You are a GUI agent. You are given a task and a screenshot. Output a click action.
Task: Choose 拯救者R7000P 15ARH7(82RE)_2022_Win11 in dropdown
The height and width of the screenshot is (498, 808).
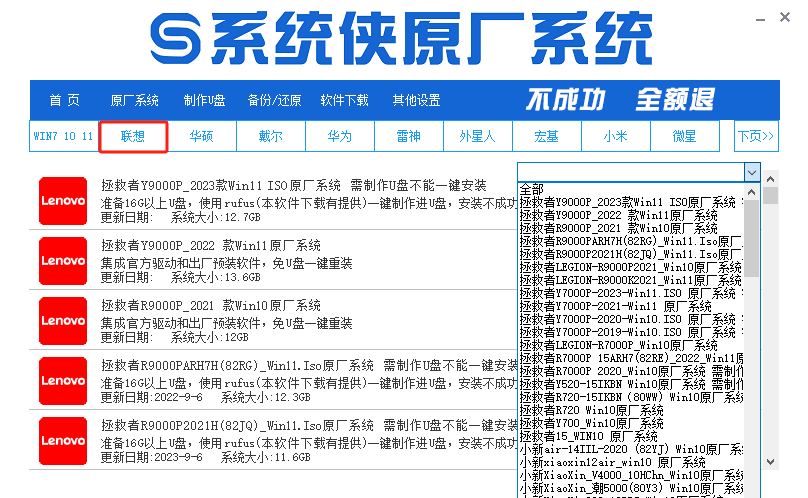(631, 358)
